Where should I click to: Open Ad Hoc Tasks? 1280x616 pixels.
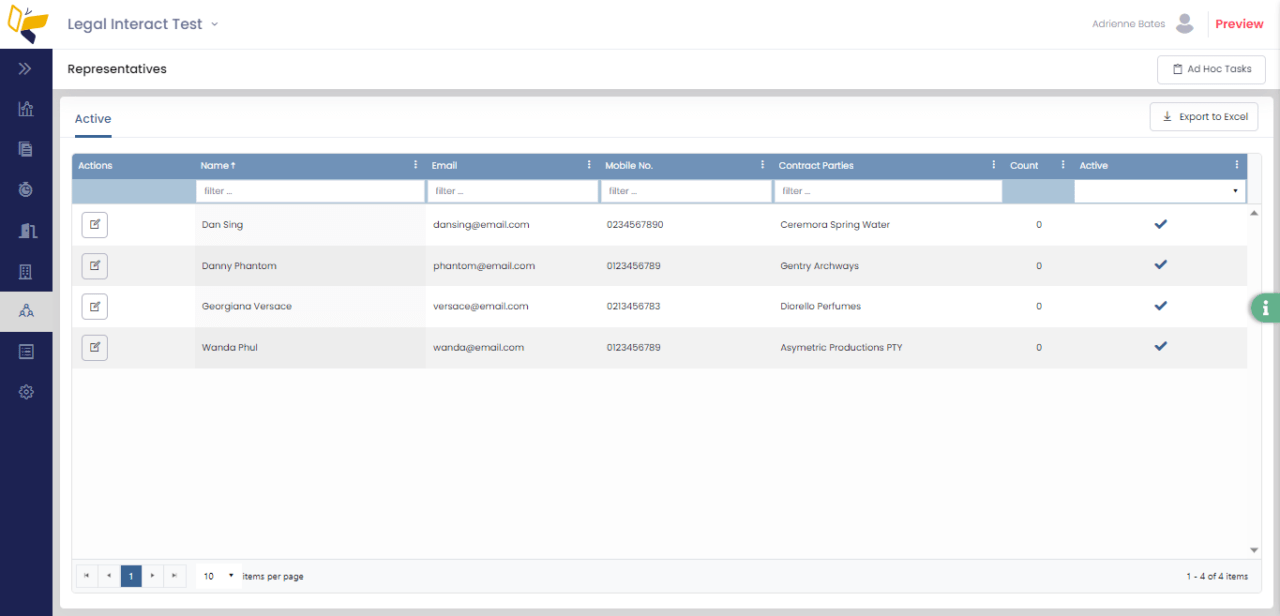click(x=1211, y=69)
